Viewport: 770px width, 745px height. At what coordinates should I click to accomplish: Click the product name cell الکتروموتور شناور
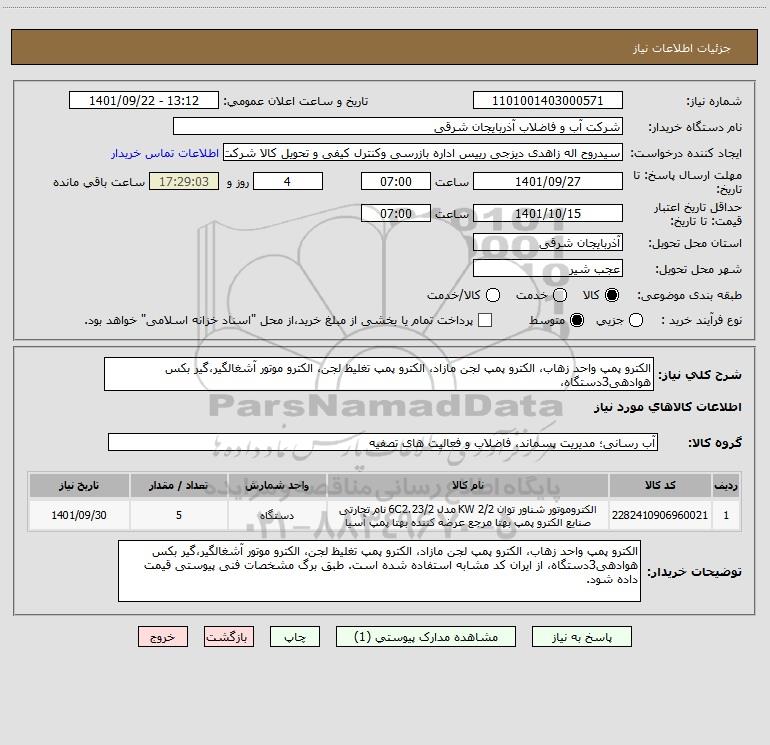[468, 515]
